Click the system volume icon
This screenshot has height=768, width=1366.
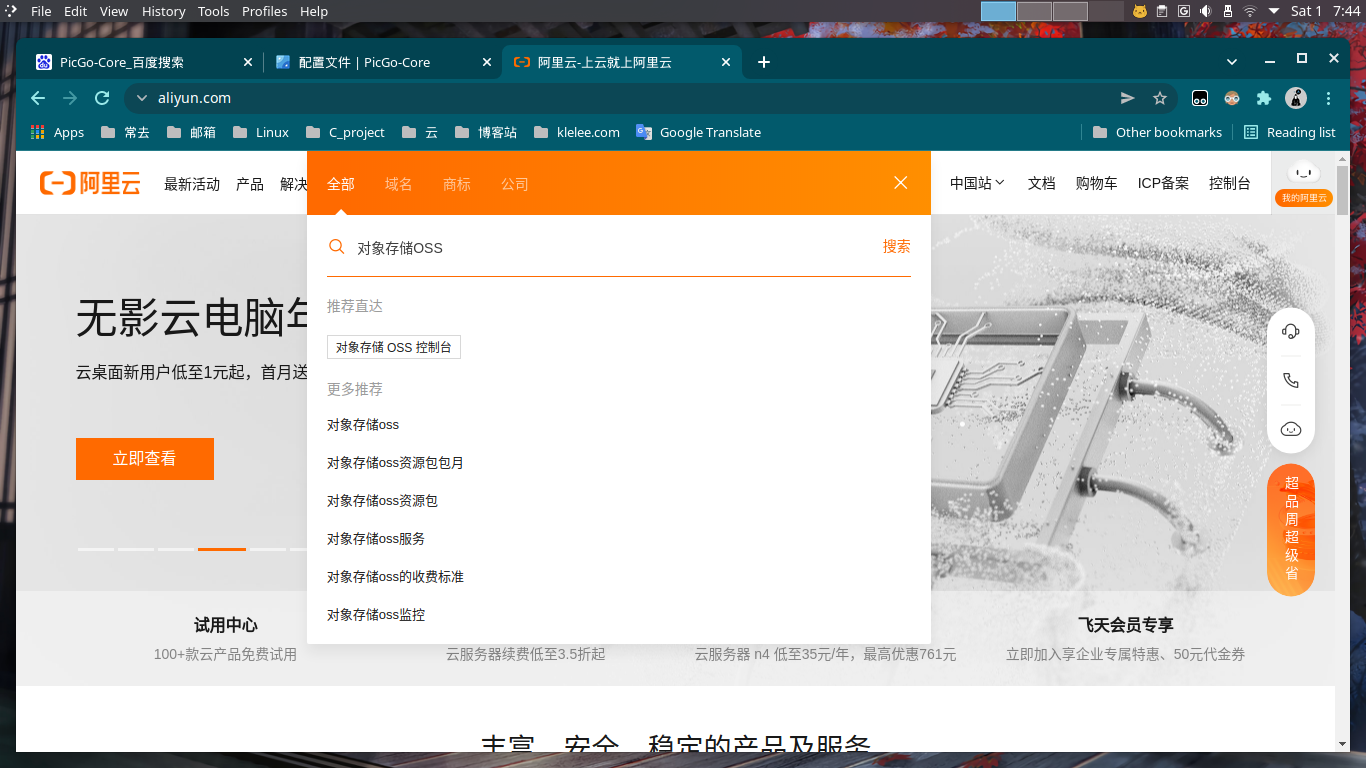(x=1206, y=11)
